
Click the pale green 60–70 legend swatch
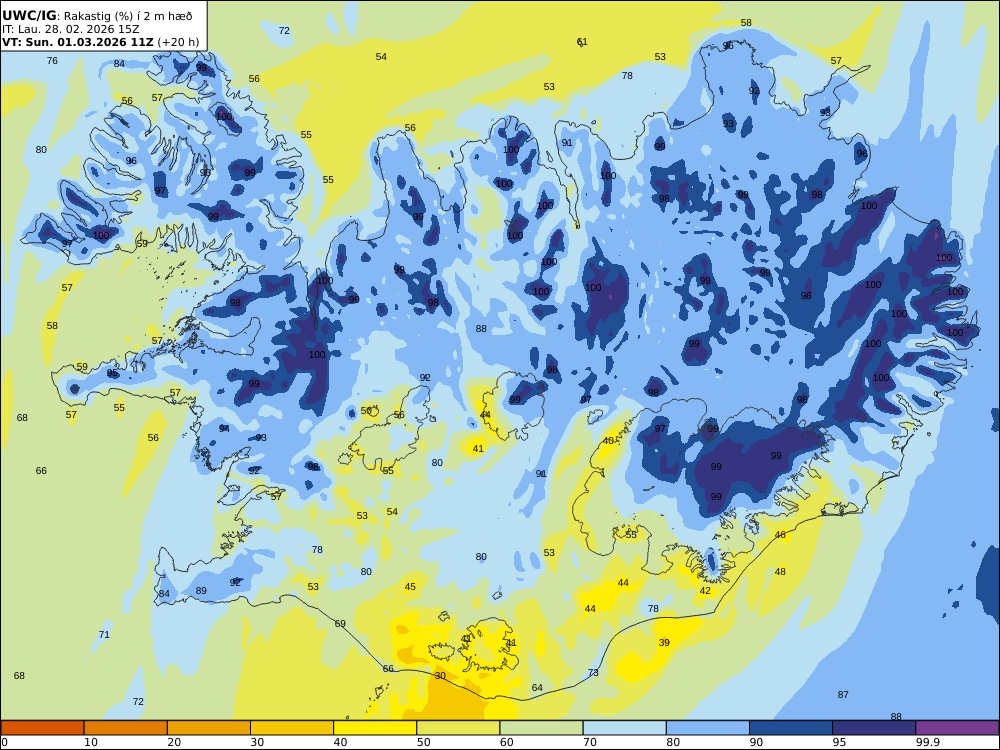pos(541,728)
